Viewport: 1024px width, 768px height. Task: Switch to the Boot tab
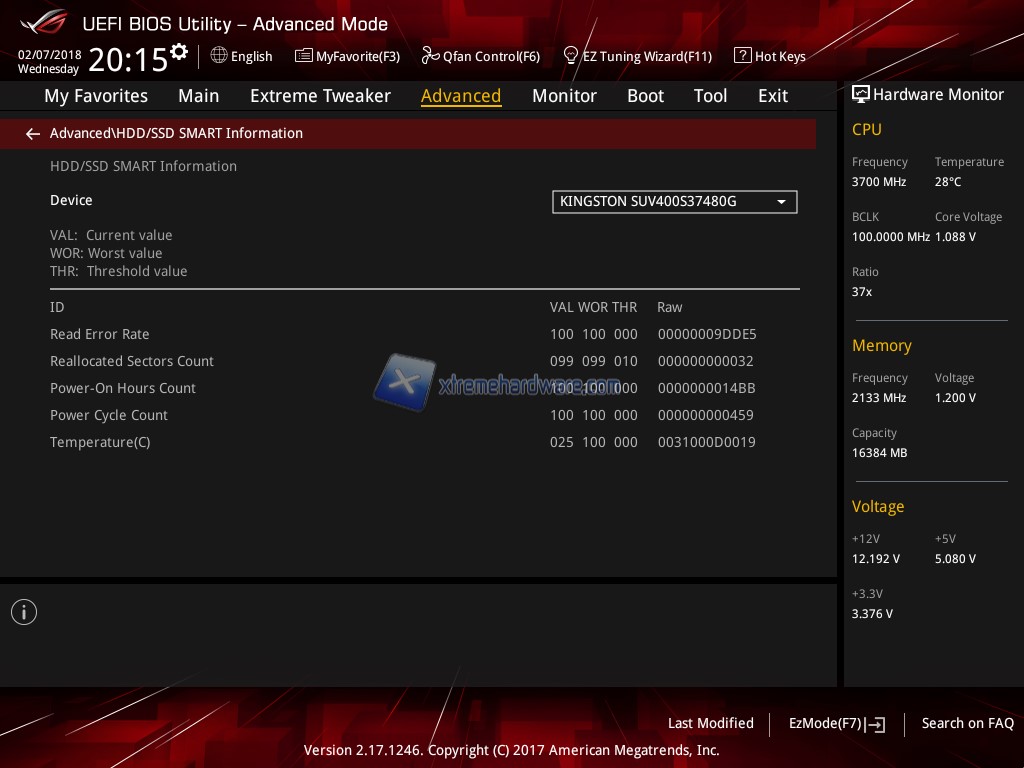(x=645, y=96)
